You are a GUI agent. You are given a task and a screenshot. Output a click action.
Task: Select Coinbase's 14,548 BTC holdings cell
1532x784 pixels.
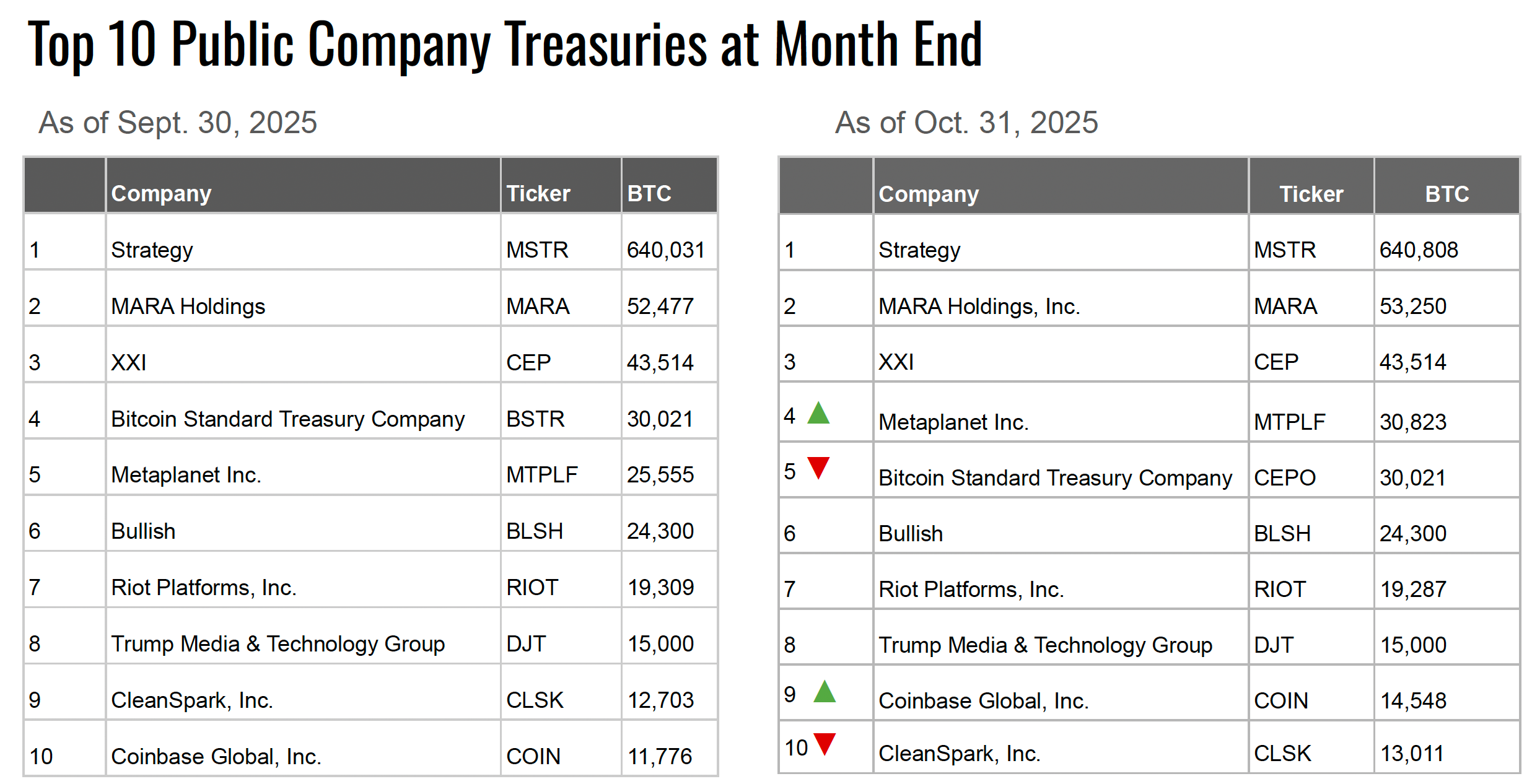coord(1413,700)
